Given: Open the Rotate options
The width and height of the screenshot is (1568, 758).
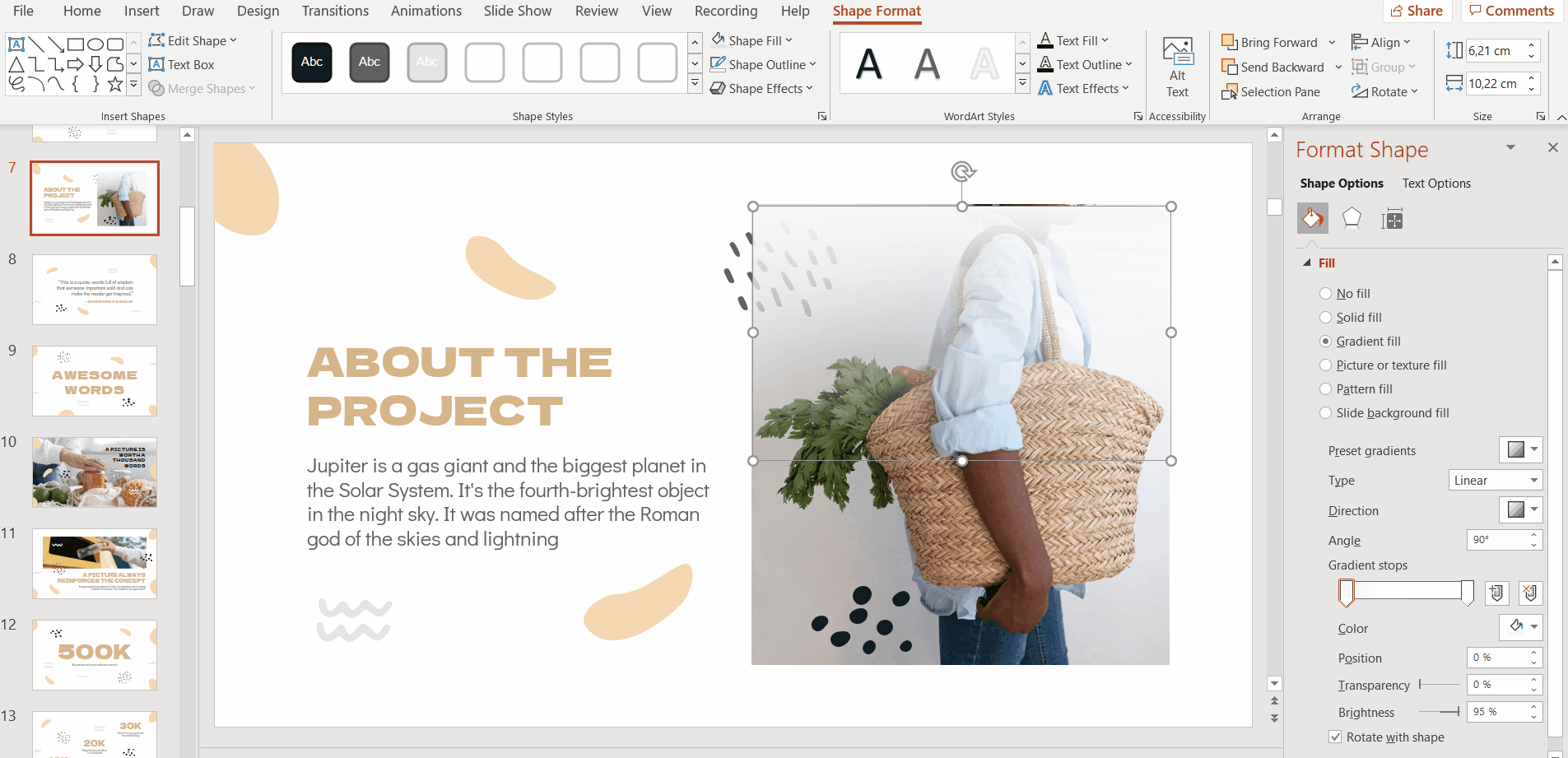Looking at the screenshot, I should (x=1384, y=91).
